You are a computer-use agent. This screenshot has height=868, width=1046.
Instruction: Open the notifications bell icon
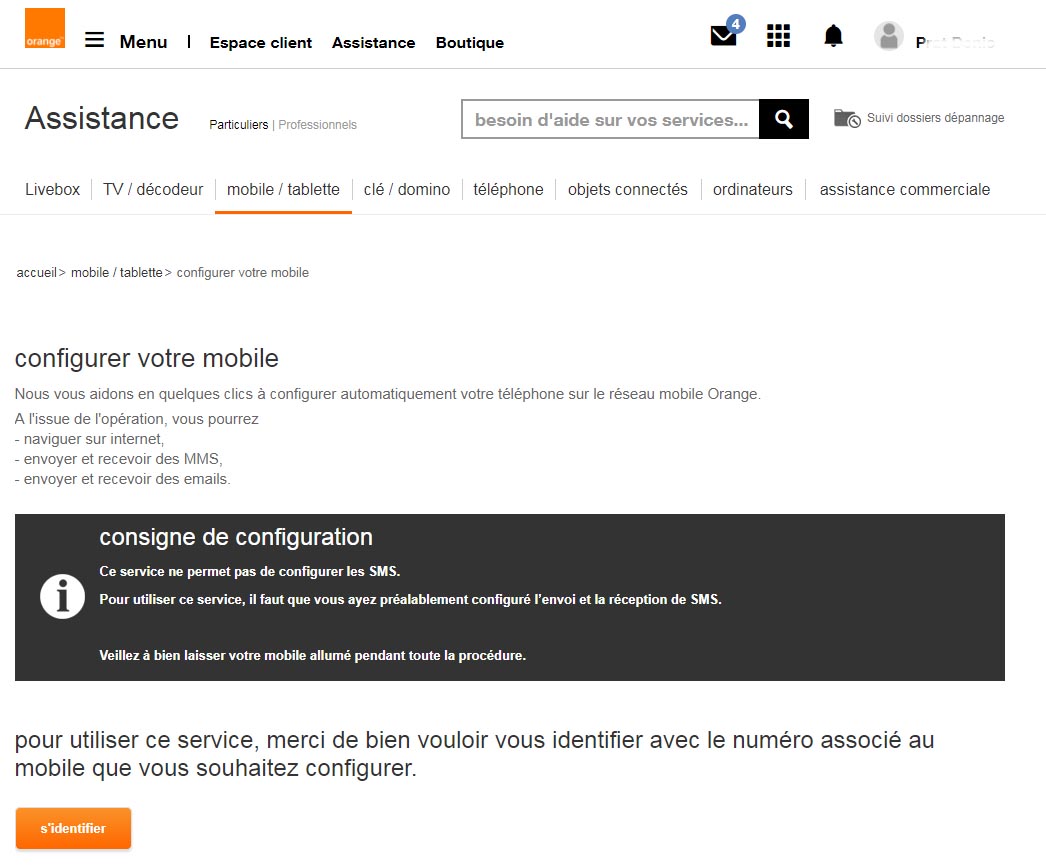coord(833,35)
